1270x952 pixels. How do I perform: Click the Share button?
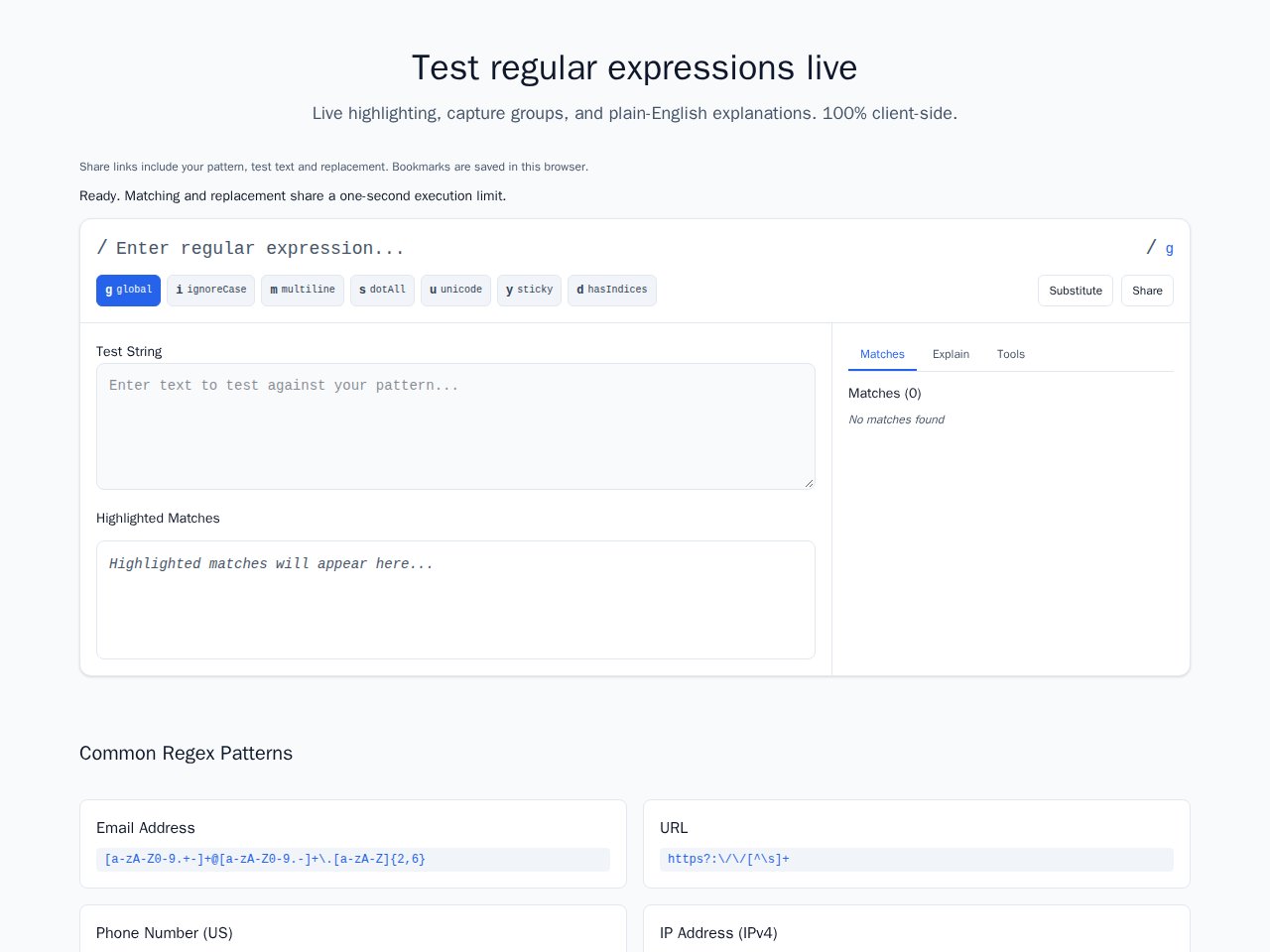[1147, 291]
